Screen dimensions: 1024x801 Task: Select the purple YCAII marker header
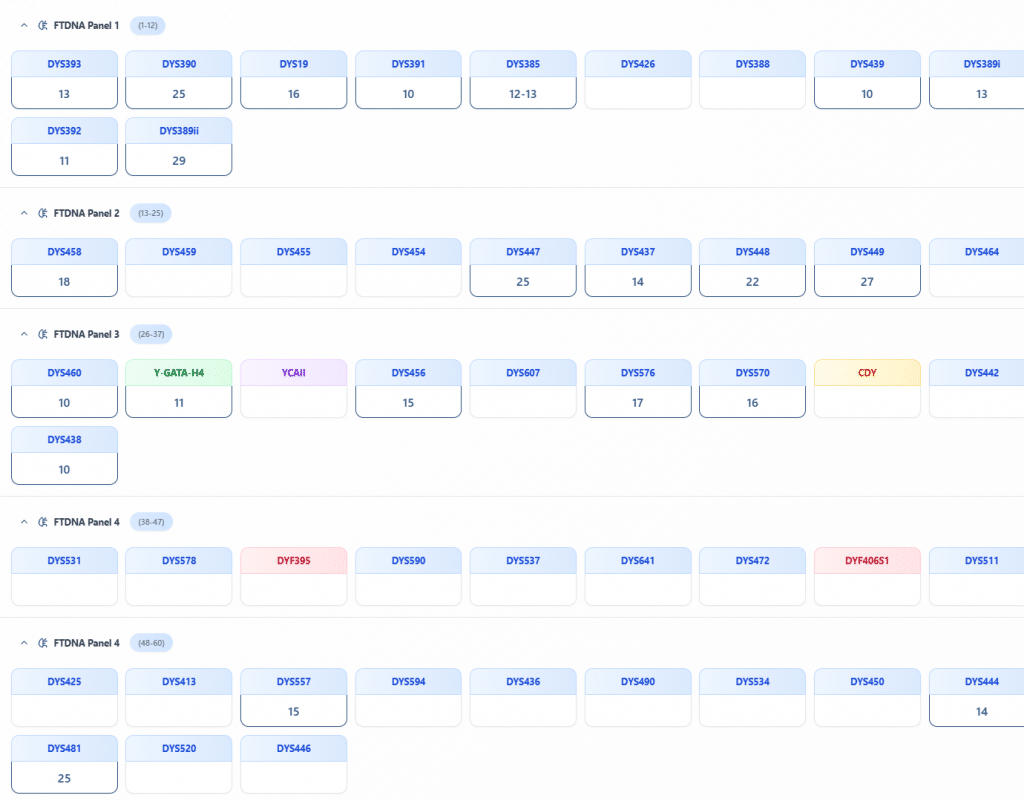[x=293, y=373]
